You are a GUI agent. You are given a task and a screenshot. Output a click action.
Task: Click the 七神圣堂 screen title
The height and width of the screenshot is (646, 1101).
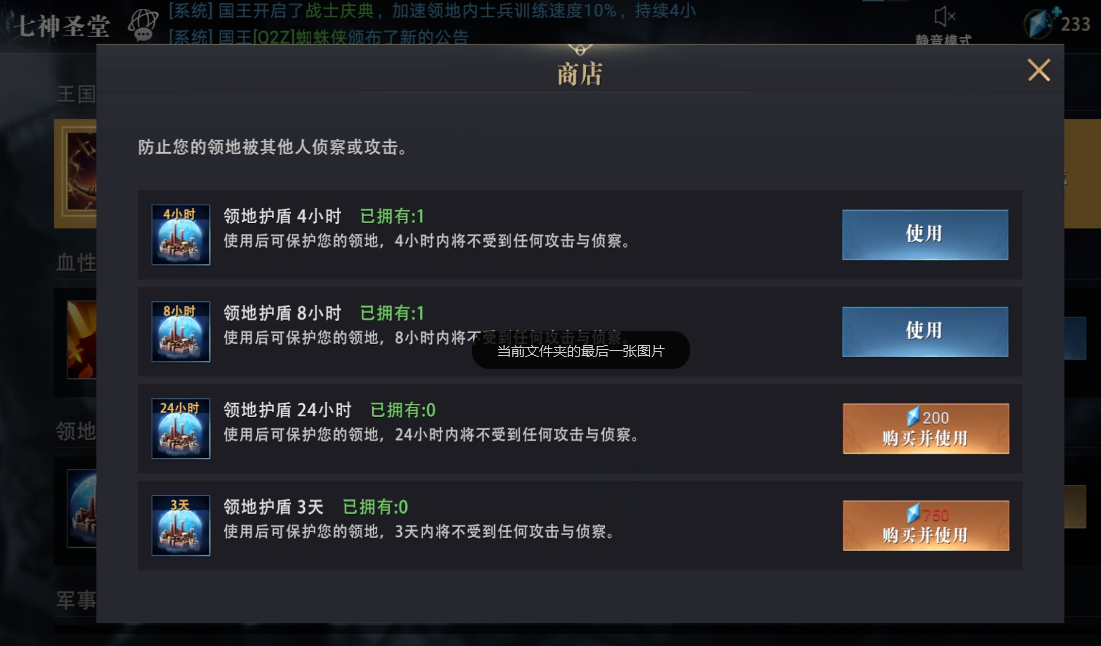[x=63, y=27]
